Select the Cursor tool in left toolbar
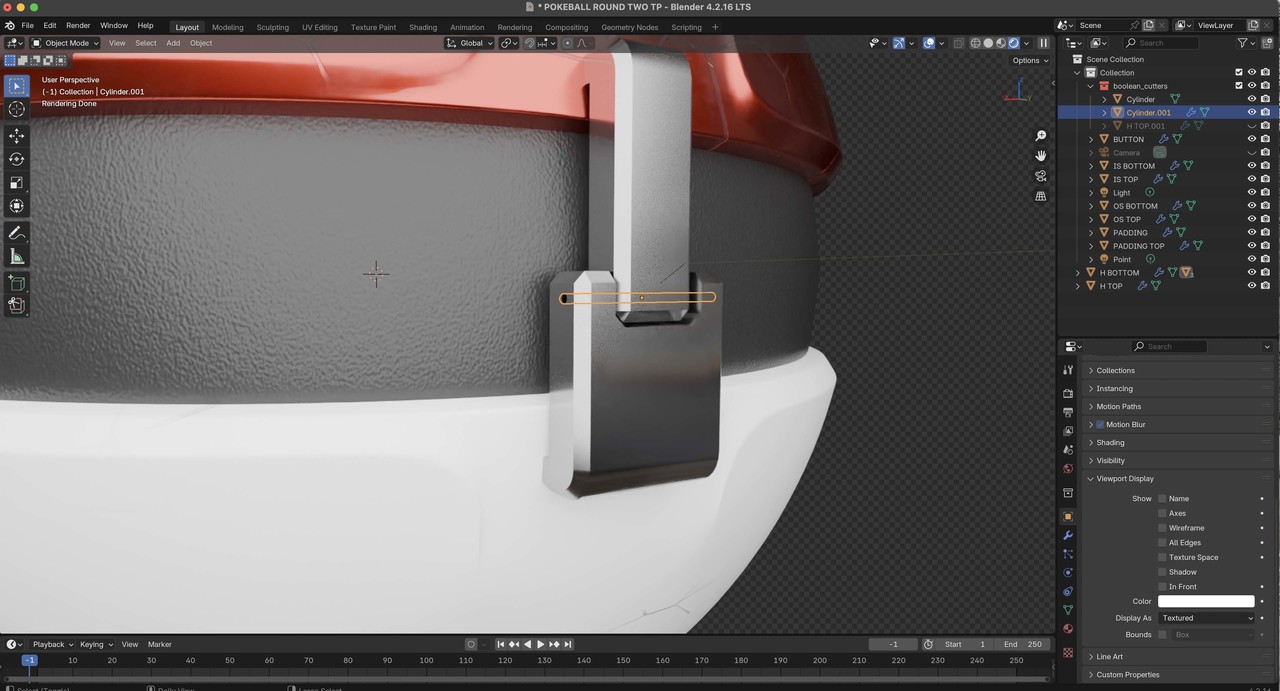 (17, 109)
